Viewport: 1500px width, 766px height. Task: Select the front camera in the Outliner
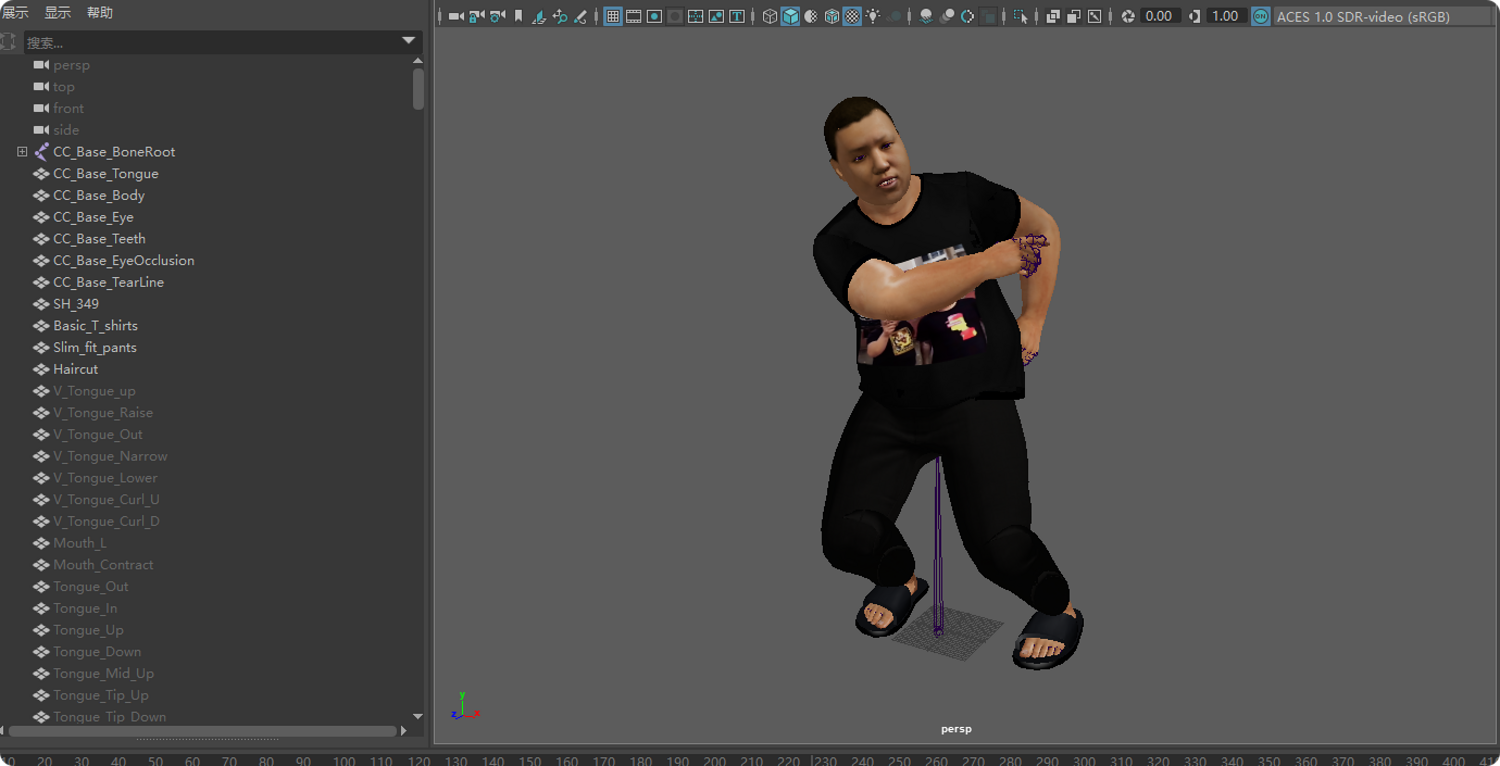click(x=68, y=108)
